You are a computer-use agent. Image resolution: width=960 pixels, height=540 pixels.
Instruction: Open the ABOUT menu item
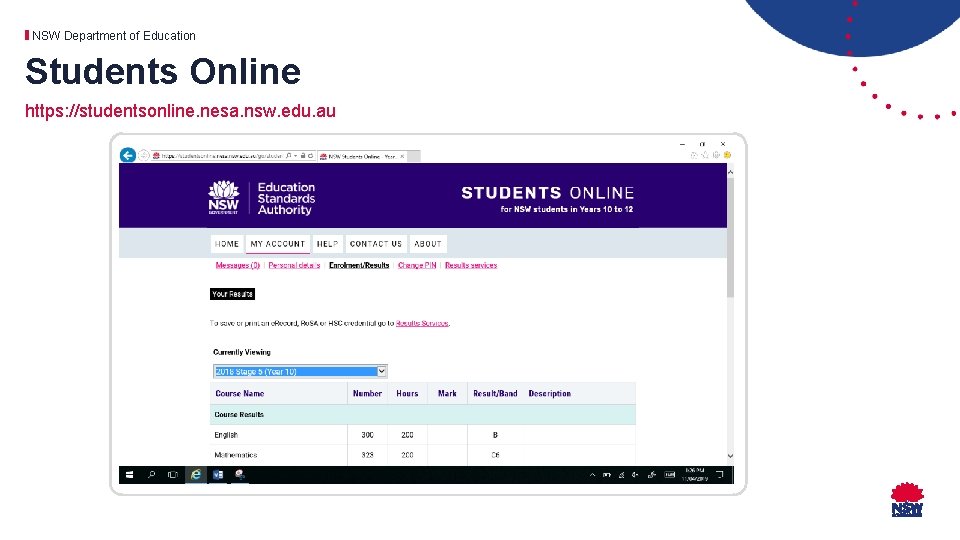click(428, 244)
